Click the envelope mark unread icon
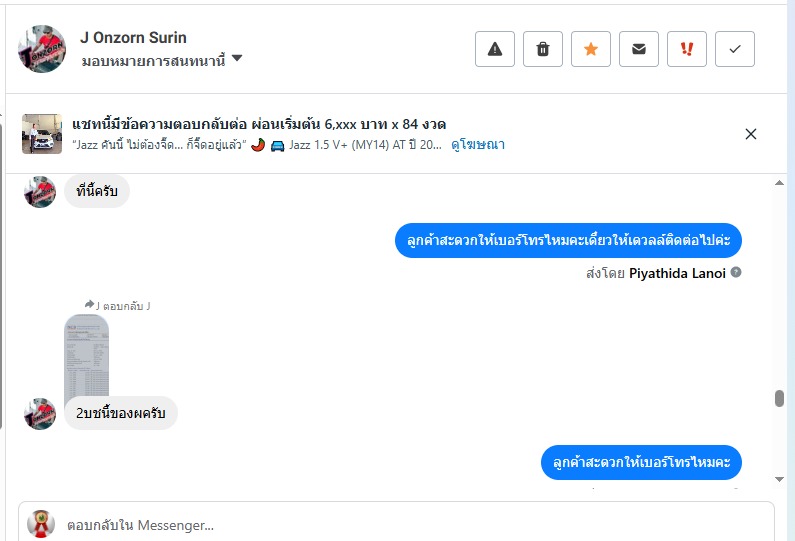The width and height of the screenshot is (795, 541). coord(638,49)
